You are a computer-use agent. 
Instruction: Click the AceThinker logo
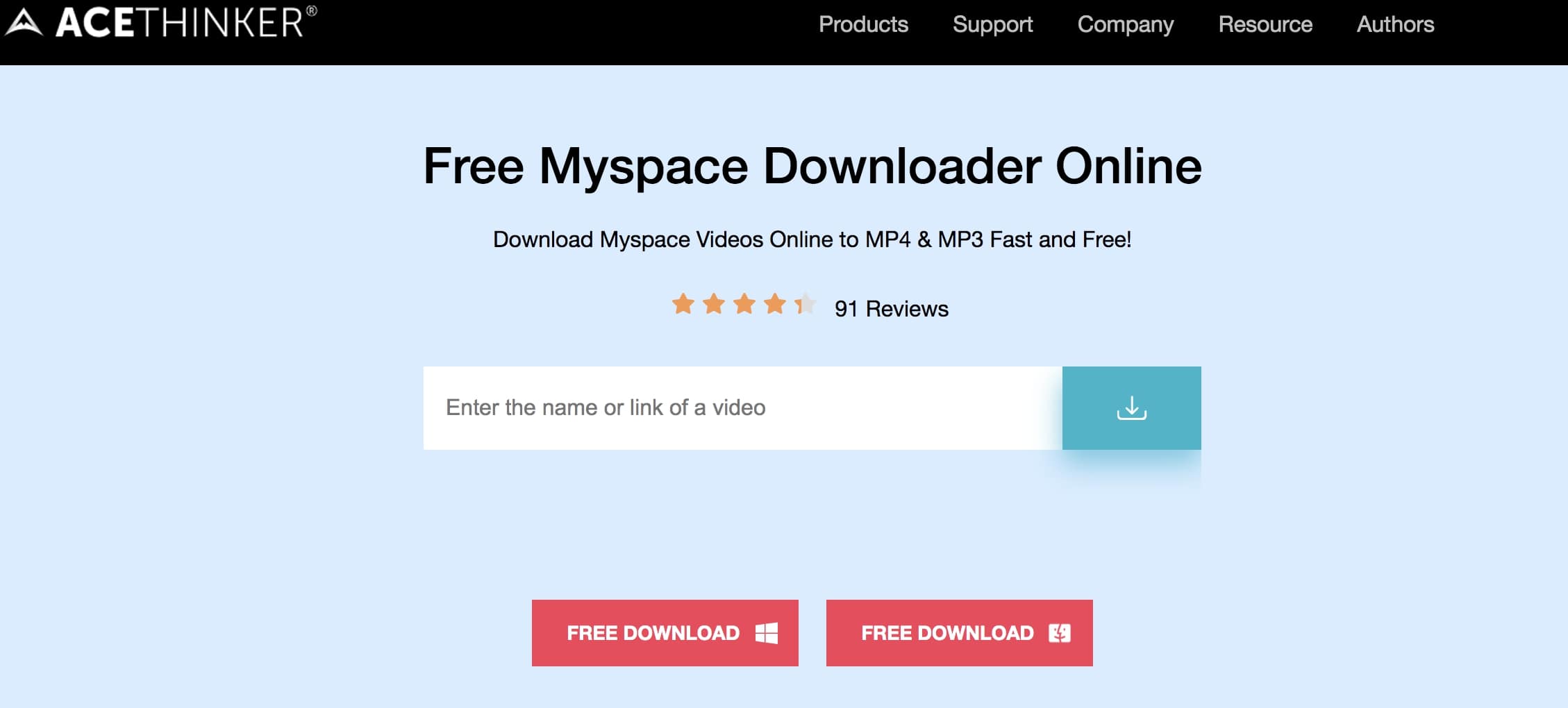161,22
